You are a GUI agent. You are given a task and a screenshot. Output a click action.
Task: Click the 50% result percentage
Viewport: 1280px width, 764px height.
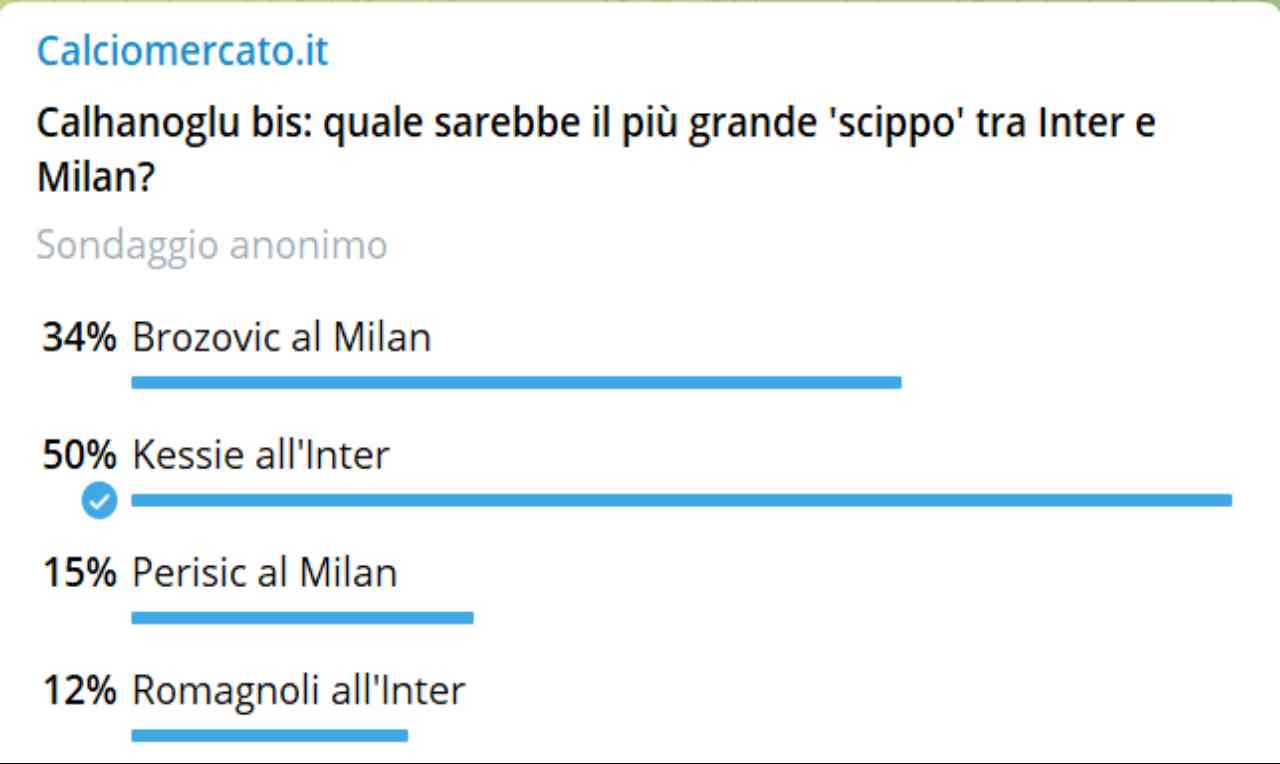pyautogui.click(x=79, y=456)
